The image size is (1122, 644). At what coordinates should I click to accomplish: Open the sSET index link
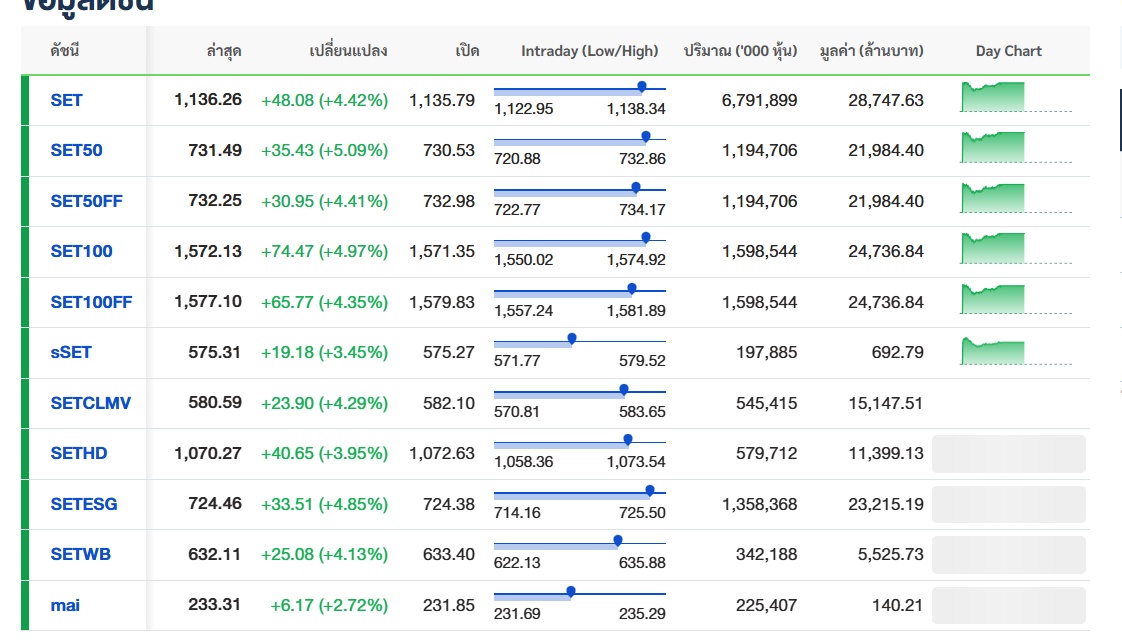click(x=71, y=352)
